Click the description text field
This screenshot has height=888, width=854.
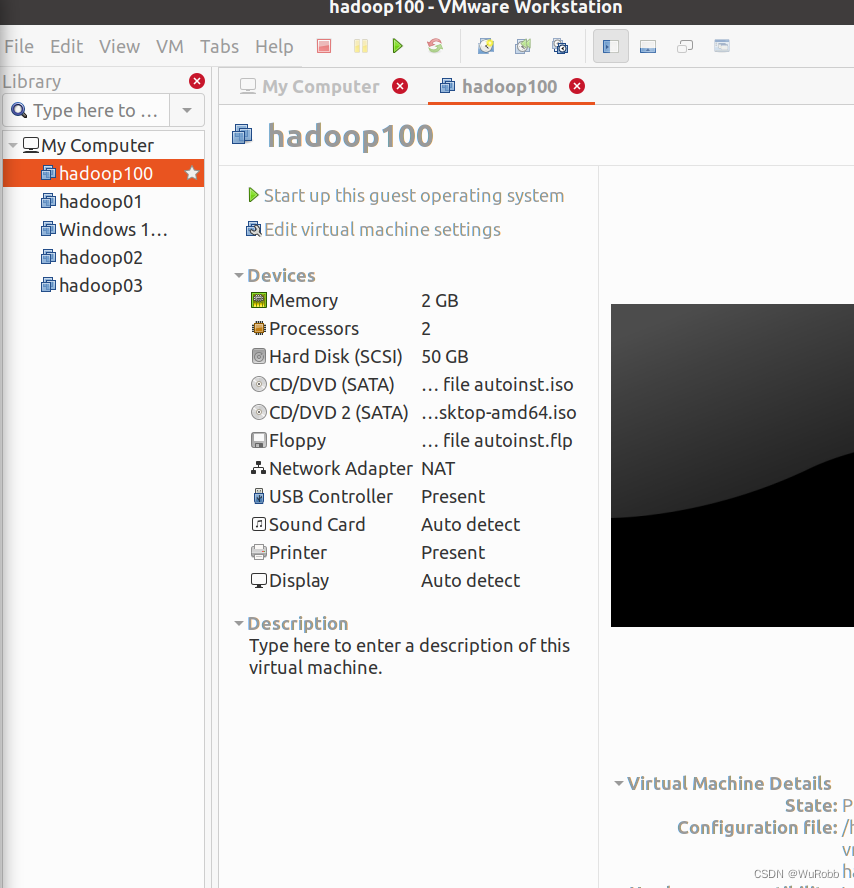pyautogui.click(x=409, y=656)
